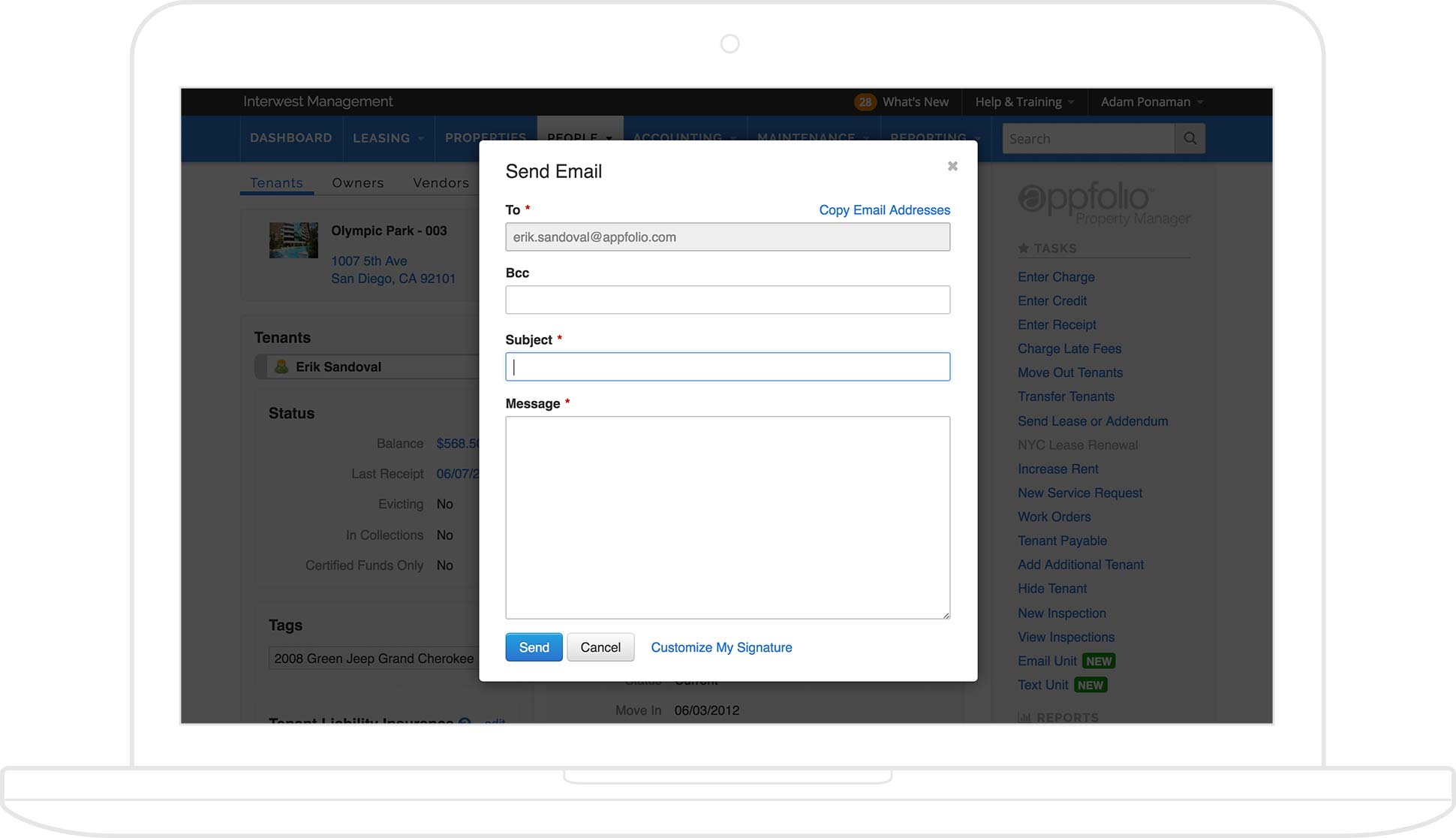1456x838 pixels.
Task: Click the Olympic Park property thumbnail
Action: point(293,240)
